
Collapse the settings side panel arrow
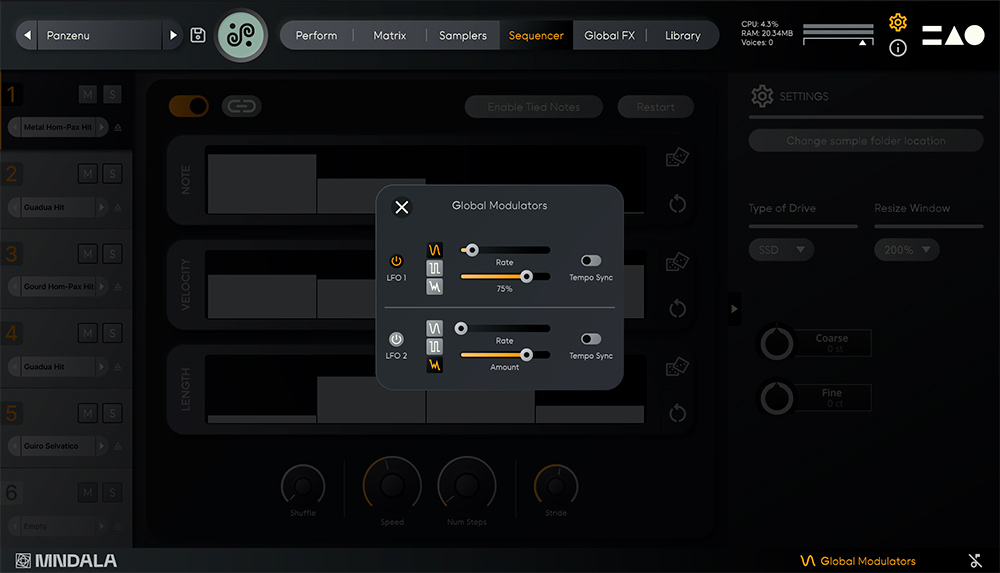point(734,309)
